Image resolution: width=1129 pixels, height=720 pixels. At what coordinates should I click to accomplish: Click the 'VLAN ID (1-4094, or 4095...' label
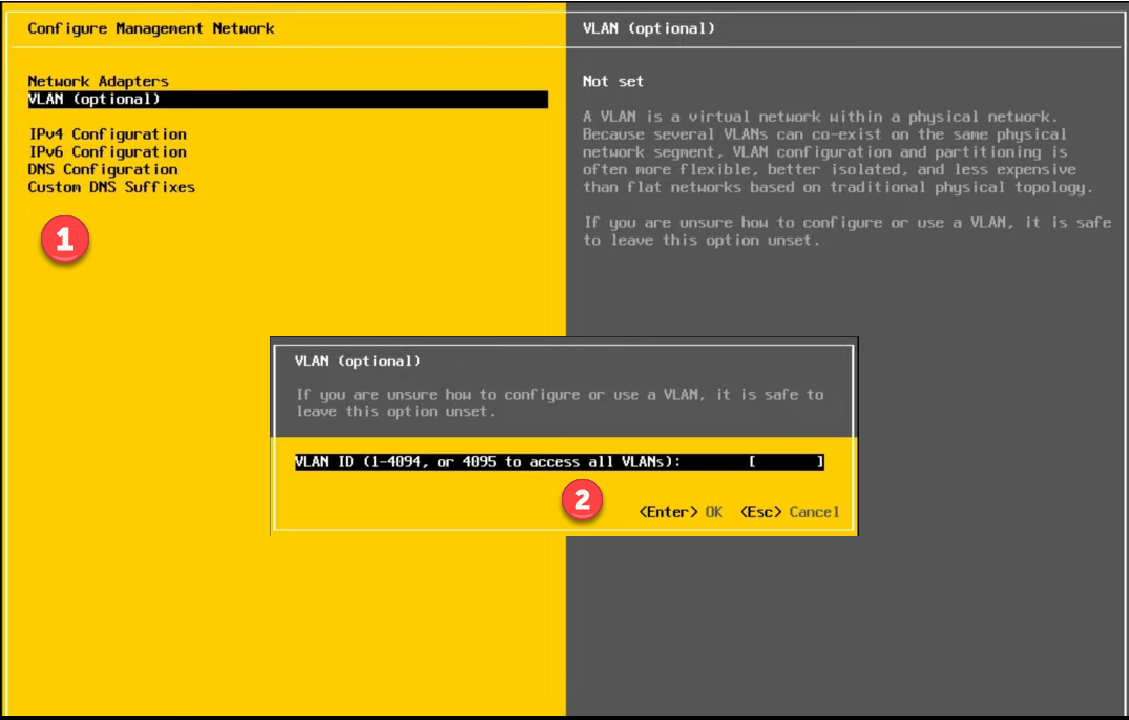point(487,462)
